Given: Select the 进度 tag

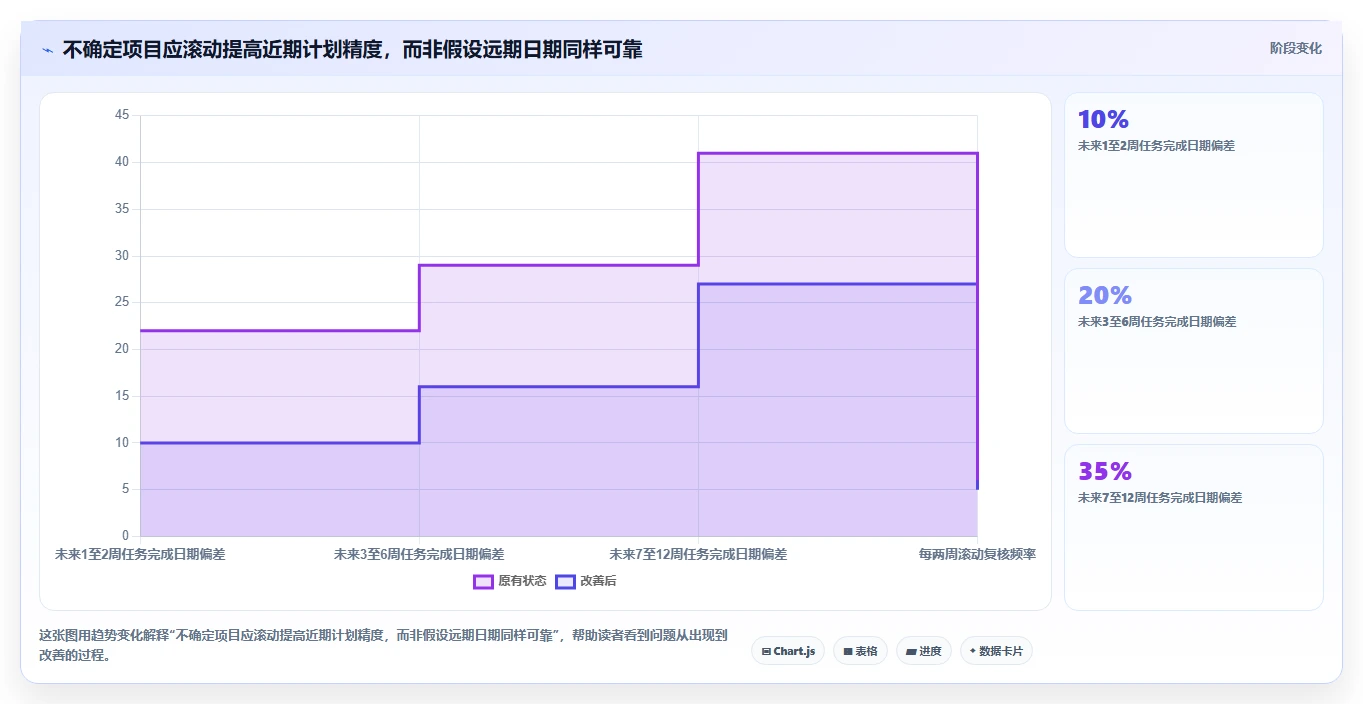Looking at the screenshot, I should pos(924,651).
